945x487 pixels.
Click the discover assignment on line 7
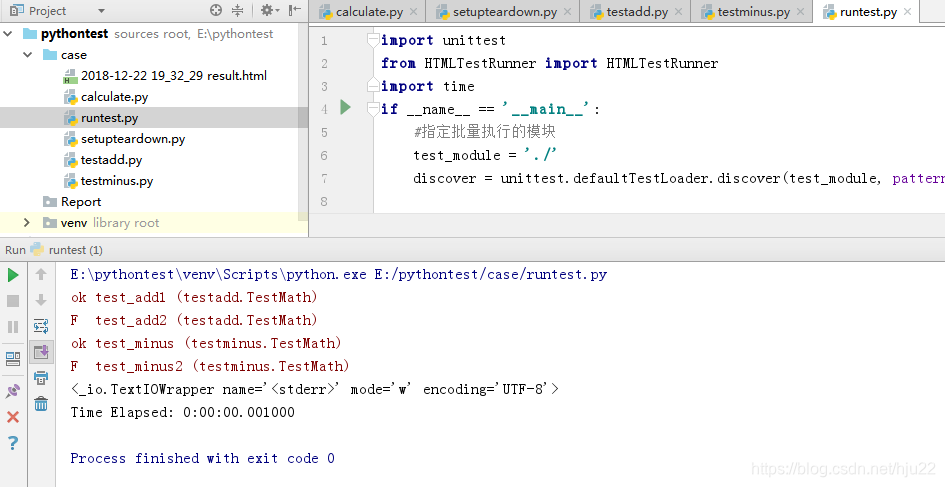tap(679, 178)
